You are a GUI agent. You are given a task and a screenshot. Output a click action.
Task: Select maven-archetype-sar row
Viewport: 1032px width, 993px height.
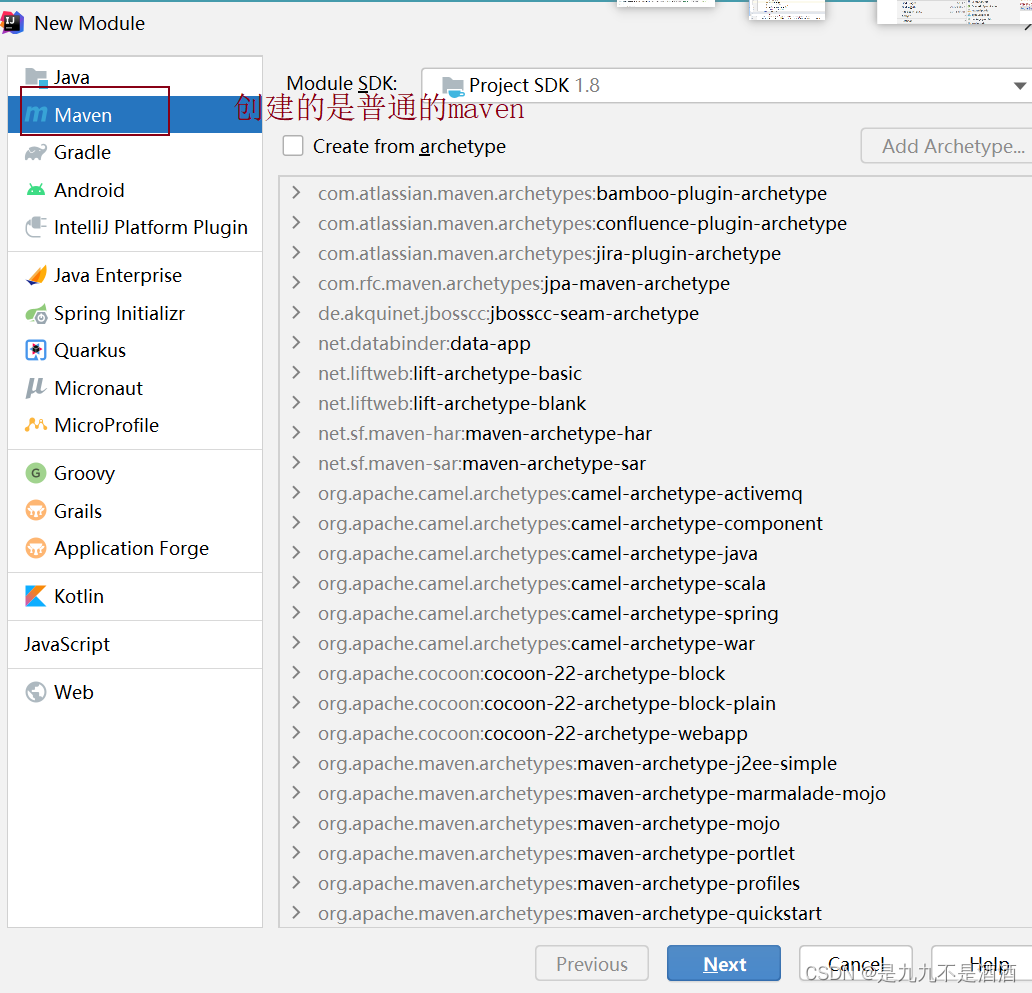coord(656,463)
